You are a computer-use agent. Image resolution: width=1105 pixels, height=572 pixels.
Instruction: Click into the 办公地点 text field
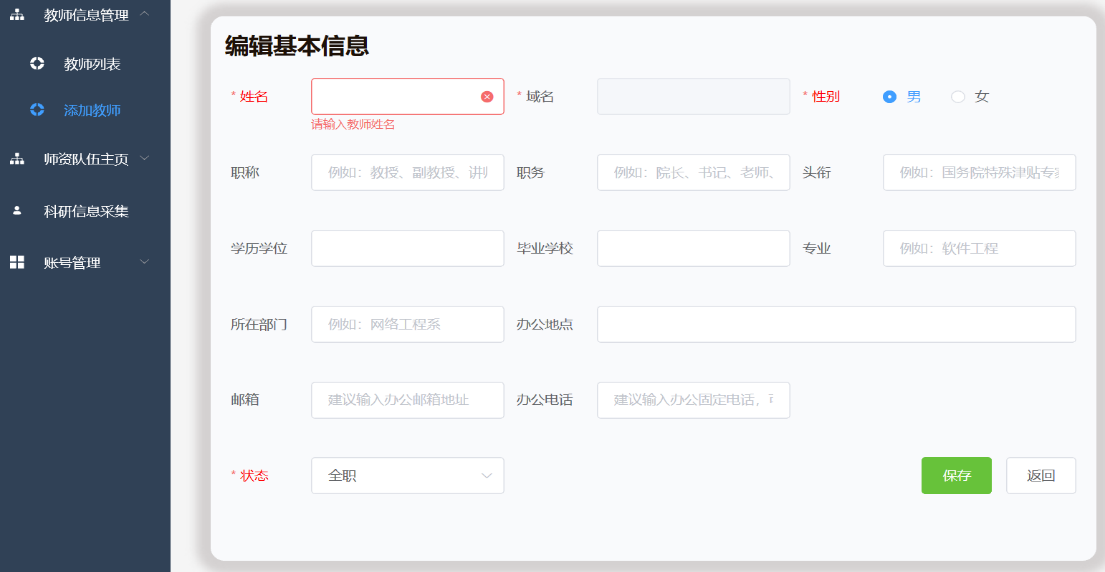[x=835, y=324]
